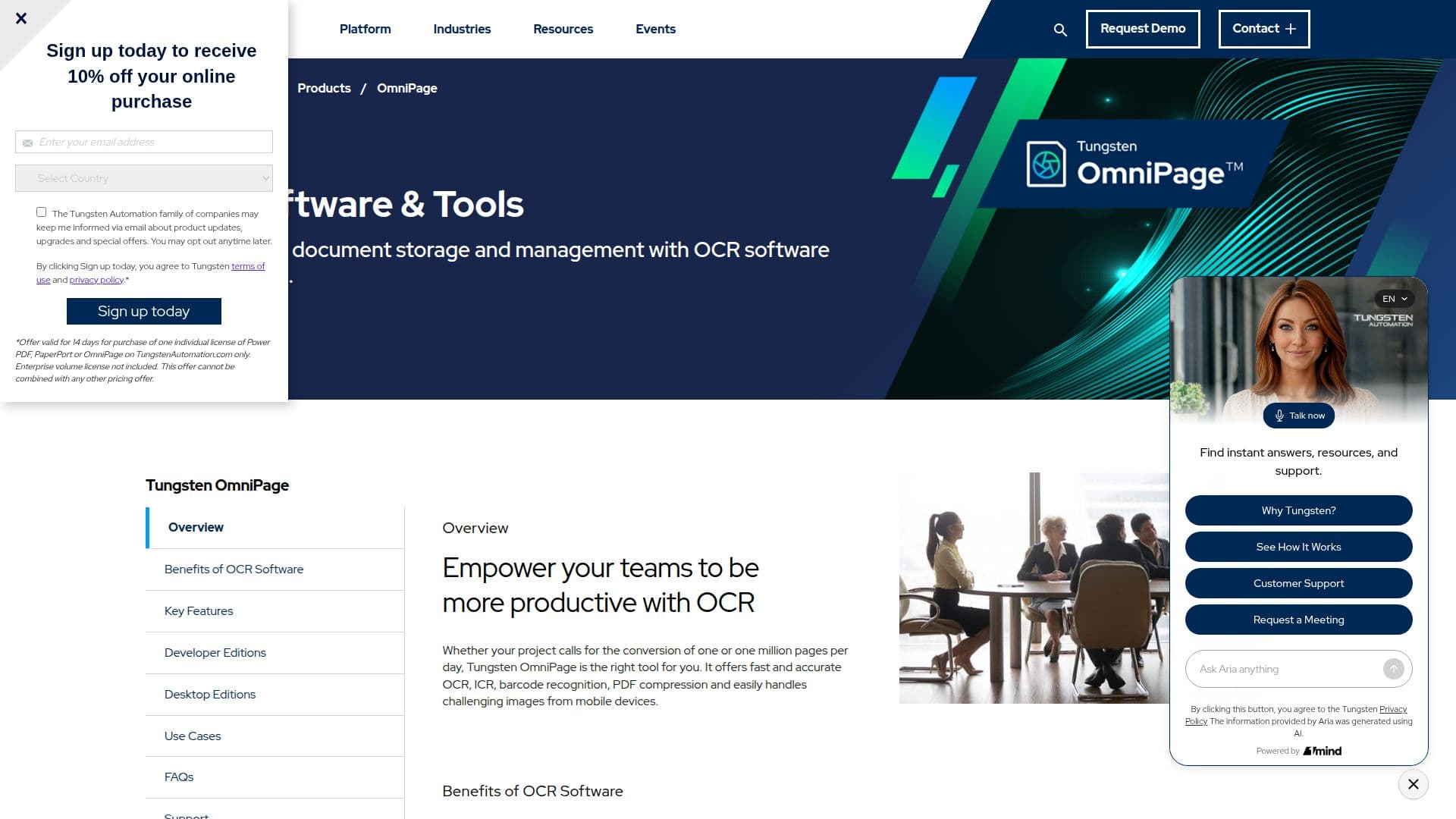Click the Request Demo button
1456x819 pixels.
pos(1143,29)
